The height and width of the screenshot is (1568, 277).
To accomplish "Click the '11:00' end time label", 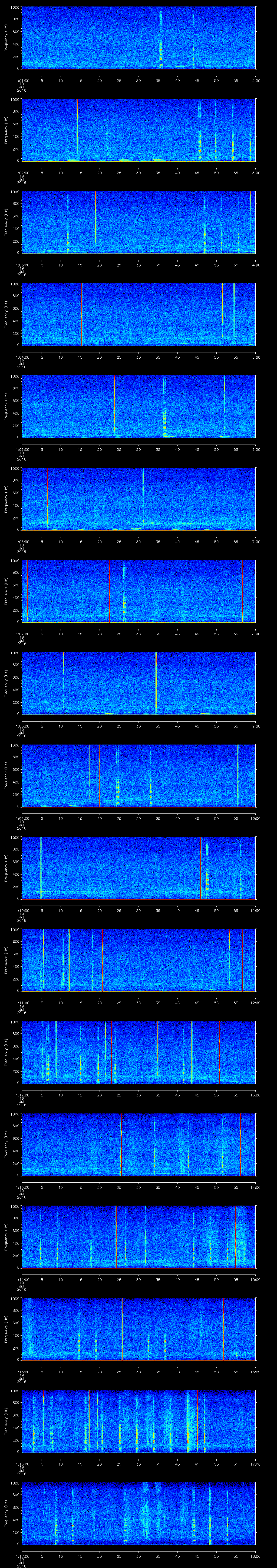I will 255,910.
